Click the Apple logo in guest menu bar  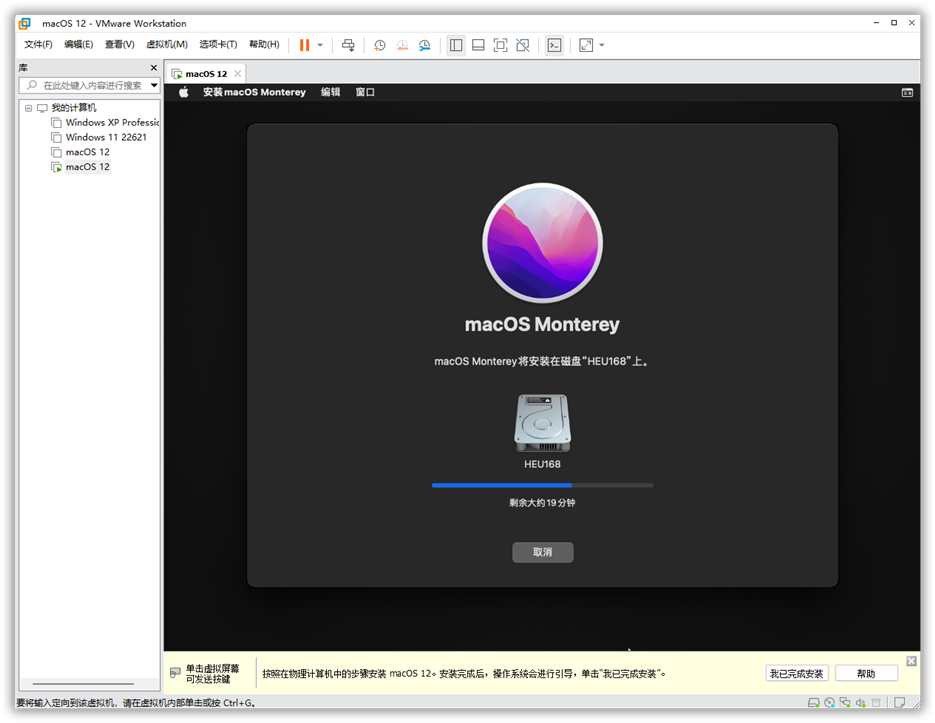[184, 92]
